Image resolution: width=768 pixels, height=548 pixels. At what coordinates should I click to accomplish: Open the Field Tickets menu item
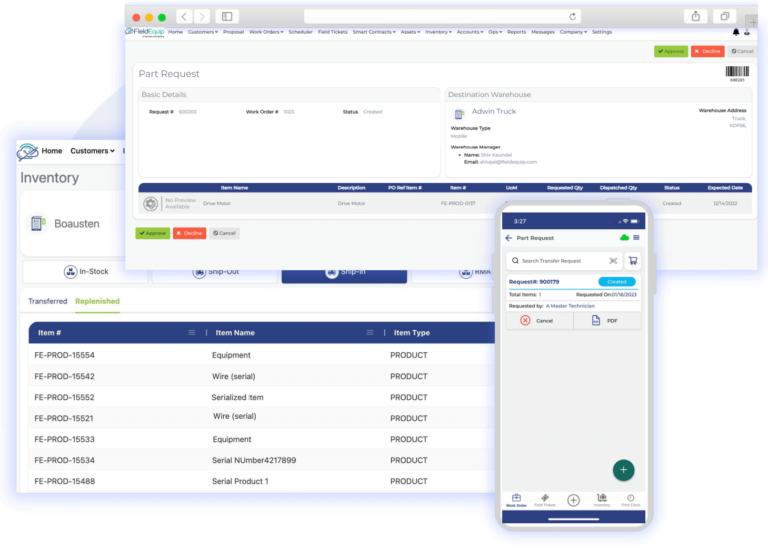pos(333,32)
